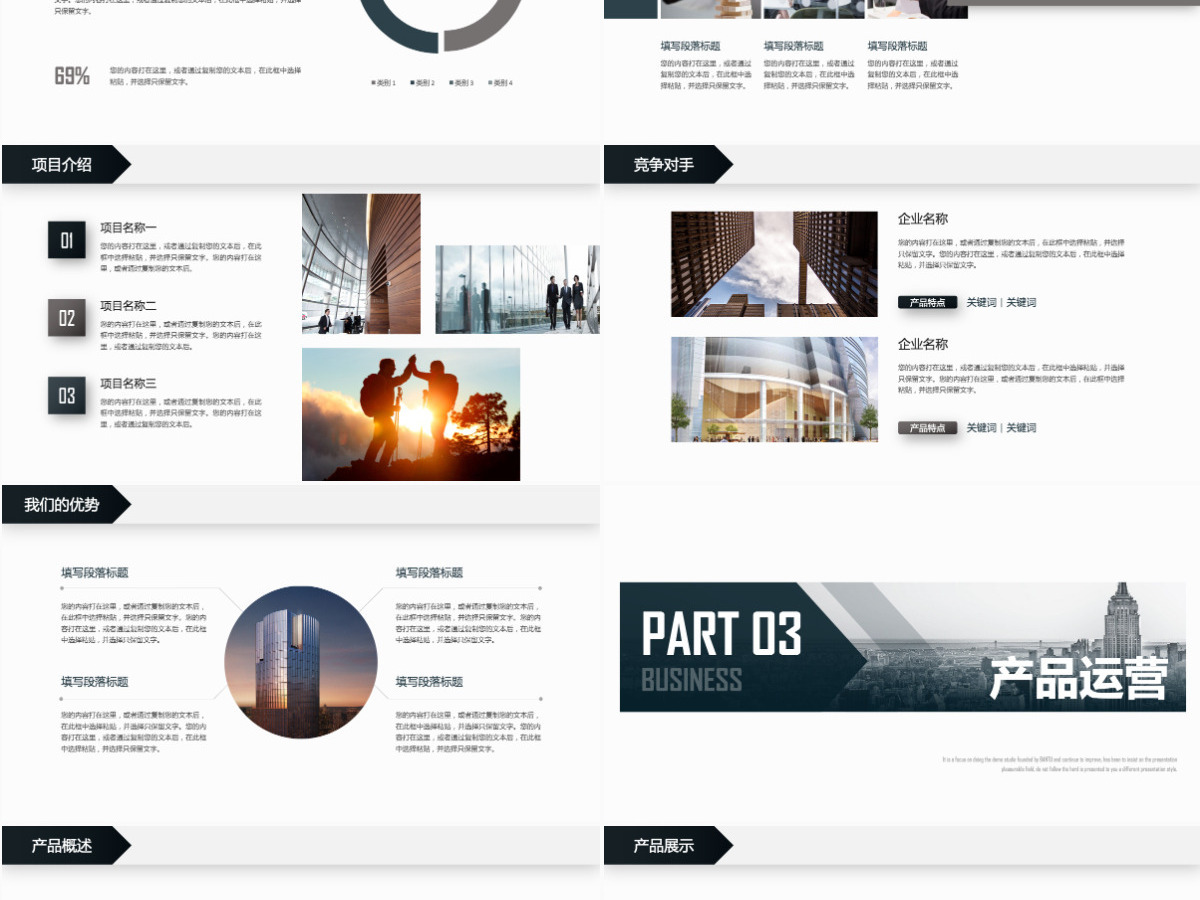Click 关键词 | 关键词 text beside gray 产品特点
The height and width of the screenshot is (900, 1200).
pyautogui.click(x=1001, y=428)
